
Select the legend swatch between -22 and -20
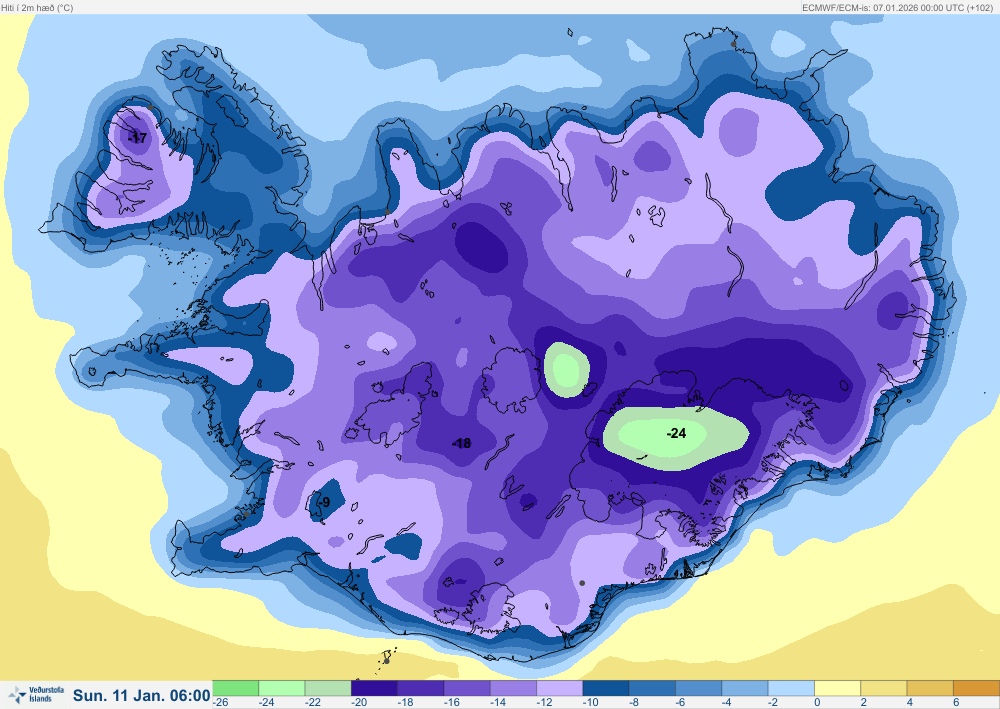pos(328,688)
